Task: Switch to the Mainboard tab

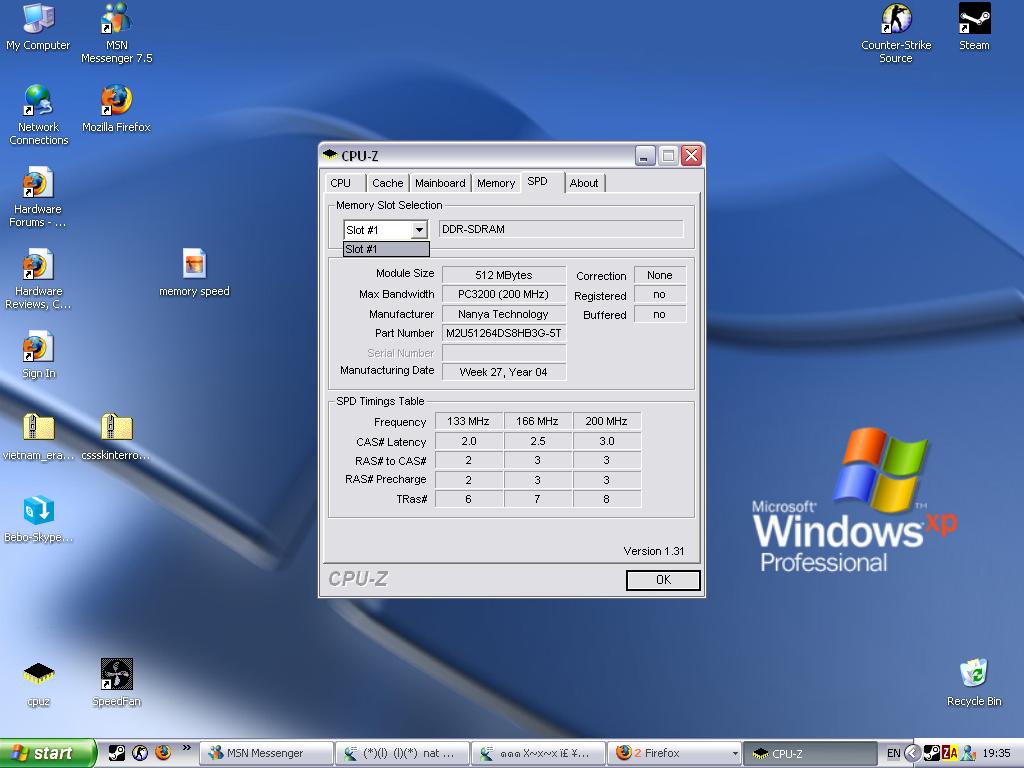Action: [440, 183]
